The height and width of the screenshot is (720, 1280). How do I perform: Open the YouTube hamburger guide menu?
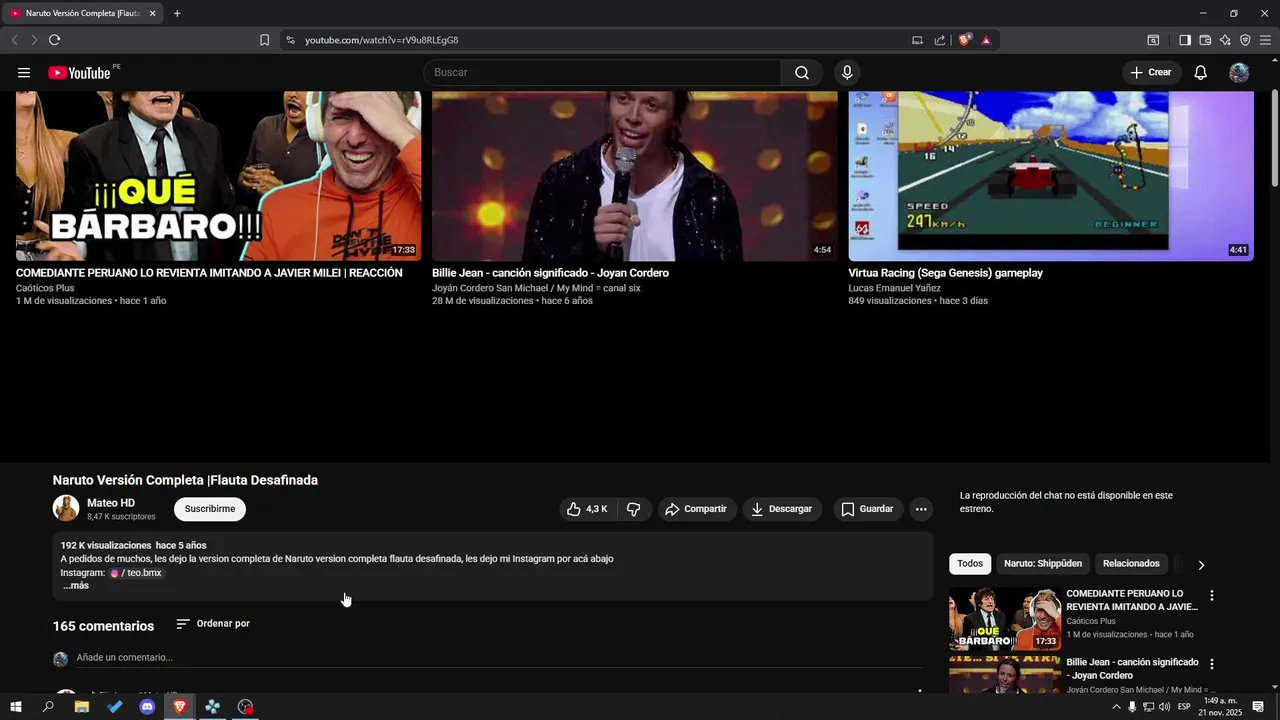tap(24, 72)
